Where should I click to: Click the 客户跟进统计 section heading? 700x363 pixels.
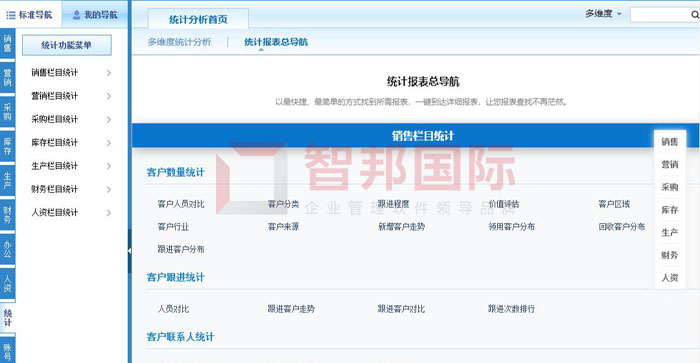pyautogui.click(x=175, y=277)
